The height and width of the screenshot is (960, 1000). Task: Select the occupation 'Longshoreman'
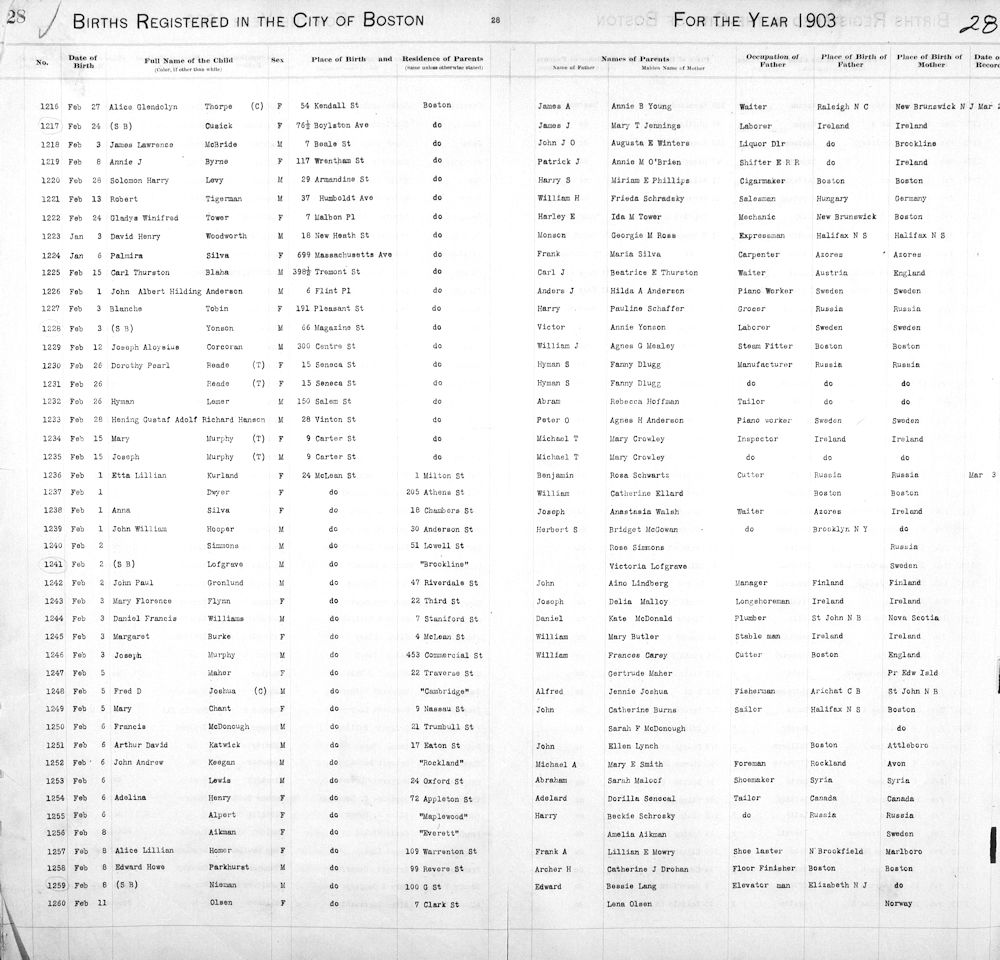tap(762, 601)
